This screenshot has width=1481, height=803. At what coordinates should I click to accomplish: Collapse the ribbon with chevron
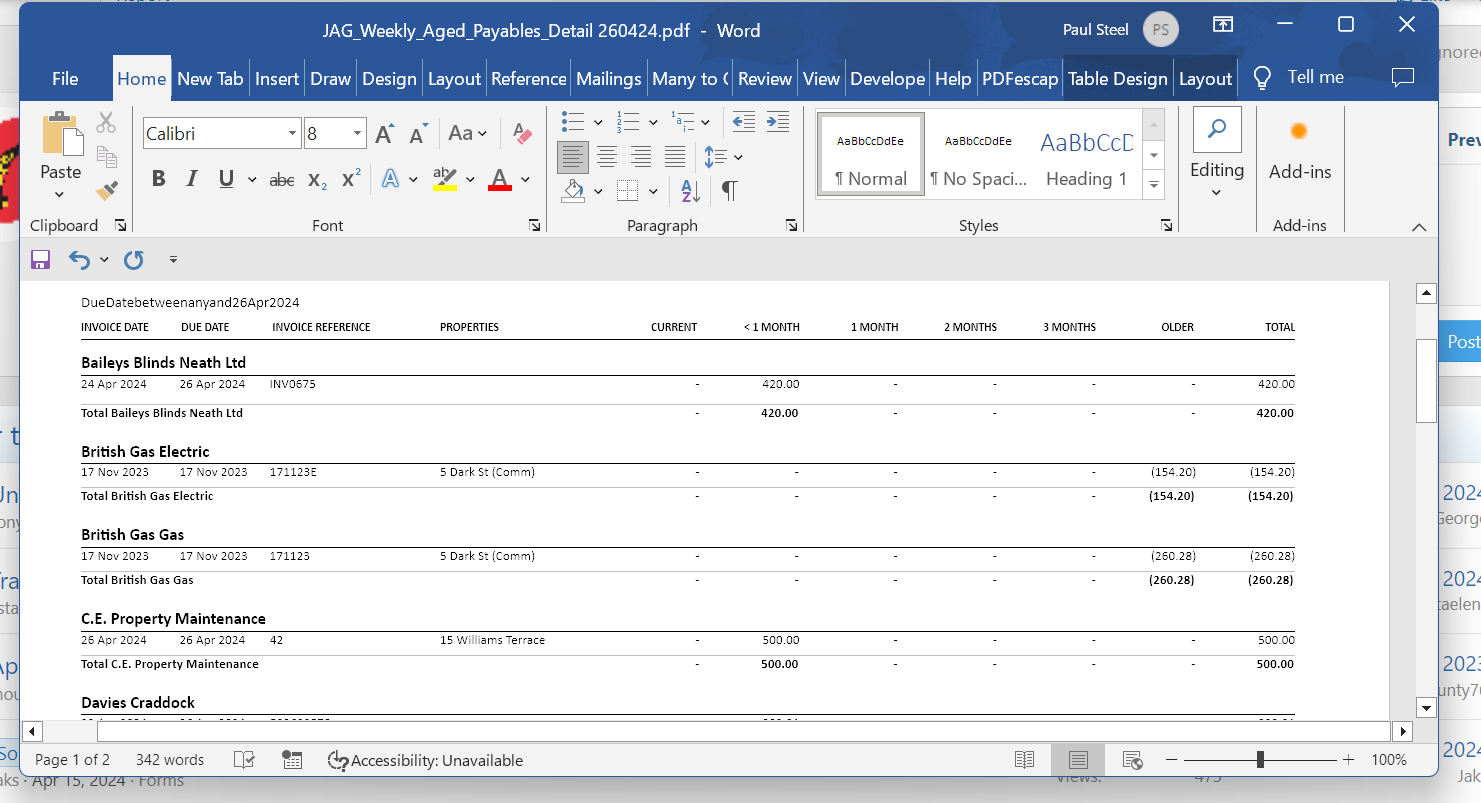tap(1419, 228)
